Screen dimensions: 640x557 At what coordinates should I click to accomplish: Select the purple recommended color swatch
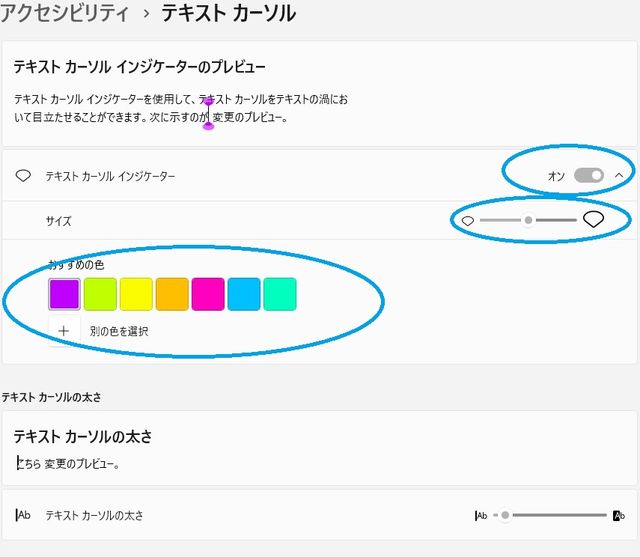point(64,294)
